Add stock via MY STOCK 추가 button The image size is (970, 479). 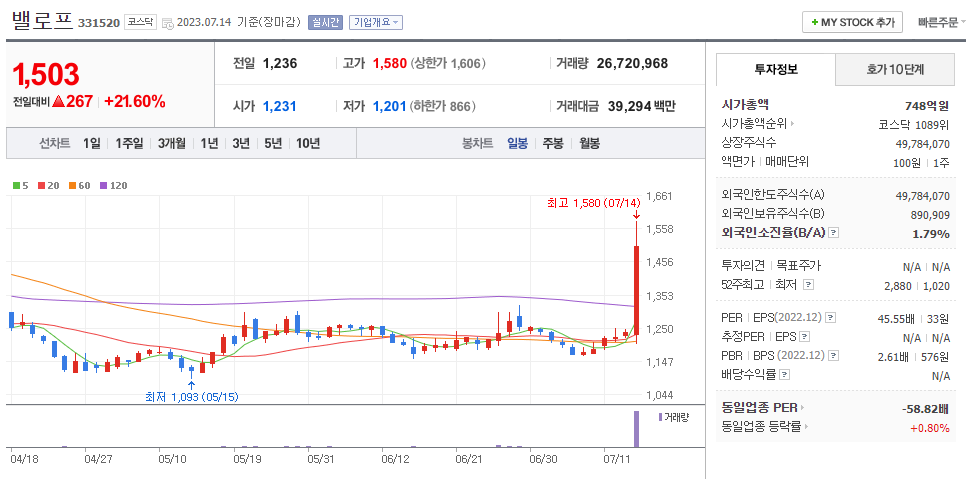pyautogui.click(x=852, y=22)
